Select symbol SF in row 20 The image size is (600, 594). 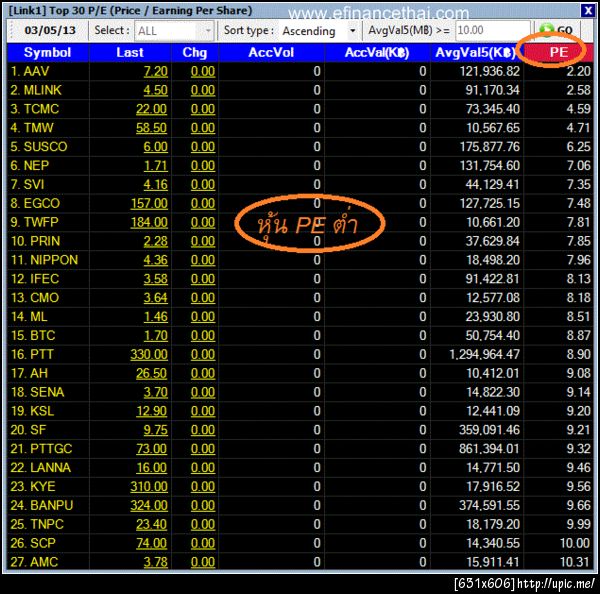click(x=38, y=430)
